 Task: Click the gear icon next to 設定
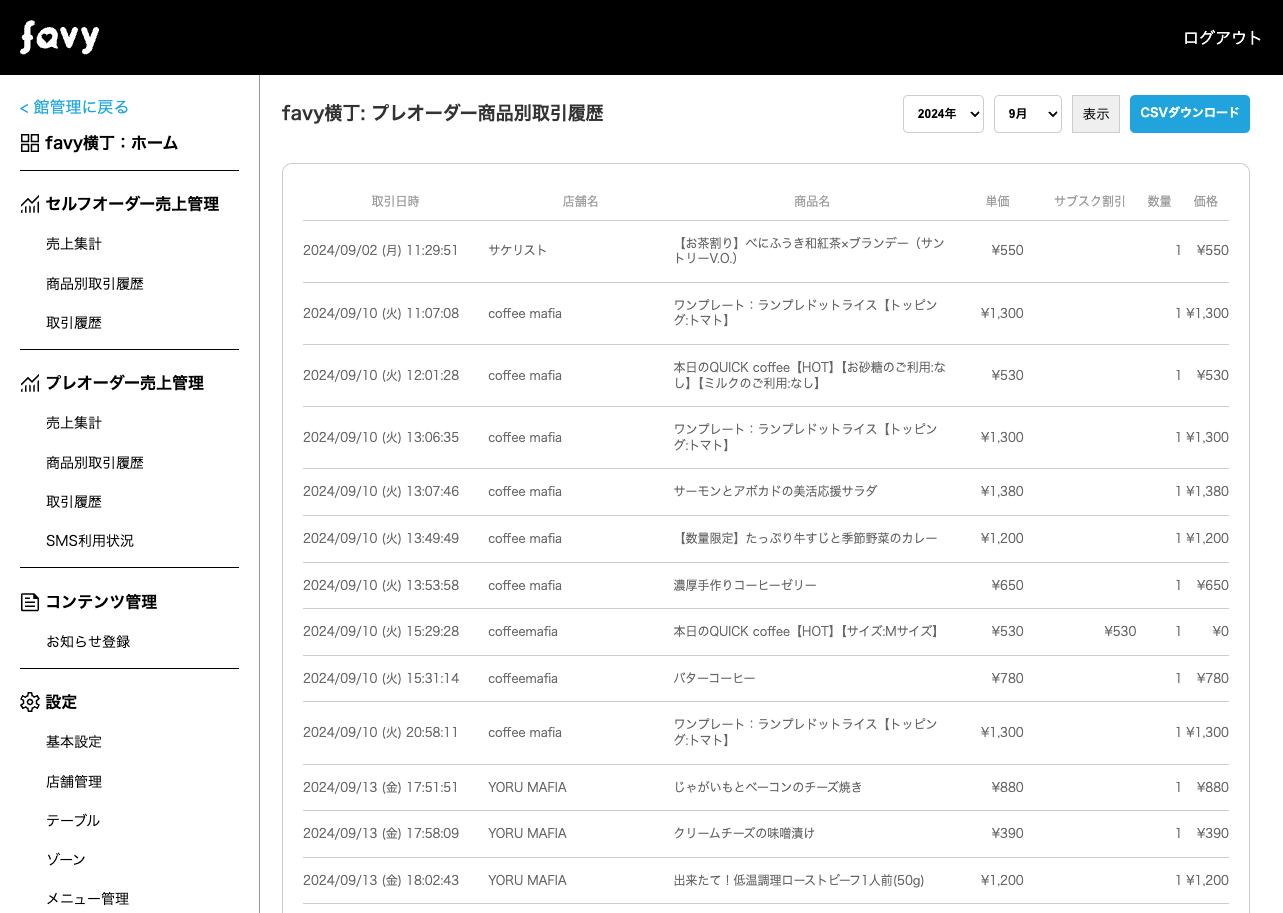30,702
